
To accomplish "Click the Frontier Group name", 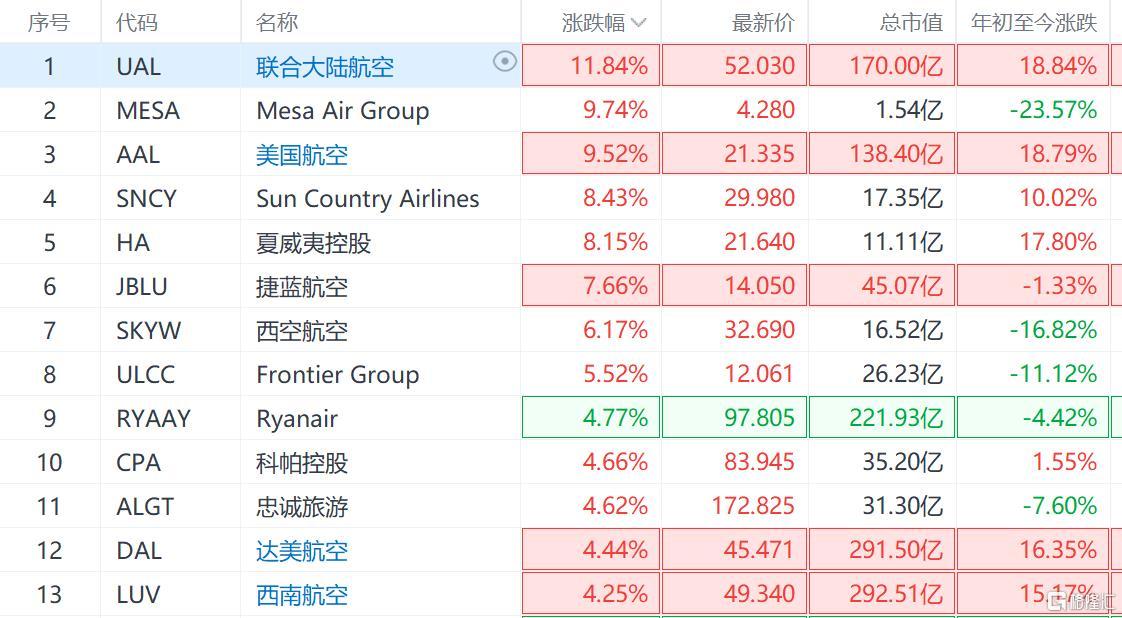I will 337,375.
